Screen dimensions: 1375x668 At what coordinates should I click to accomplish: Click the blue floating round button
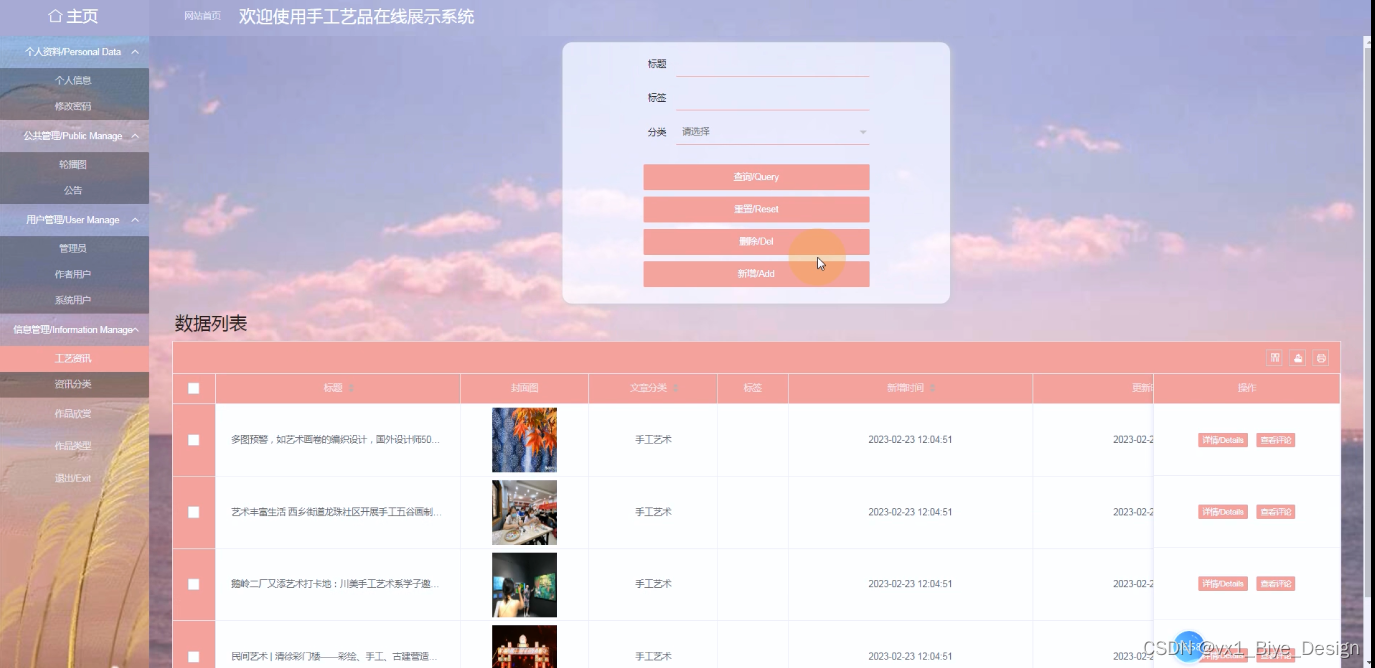coord(1189,646)
